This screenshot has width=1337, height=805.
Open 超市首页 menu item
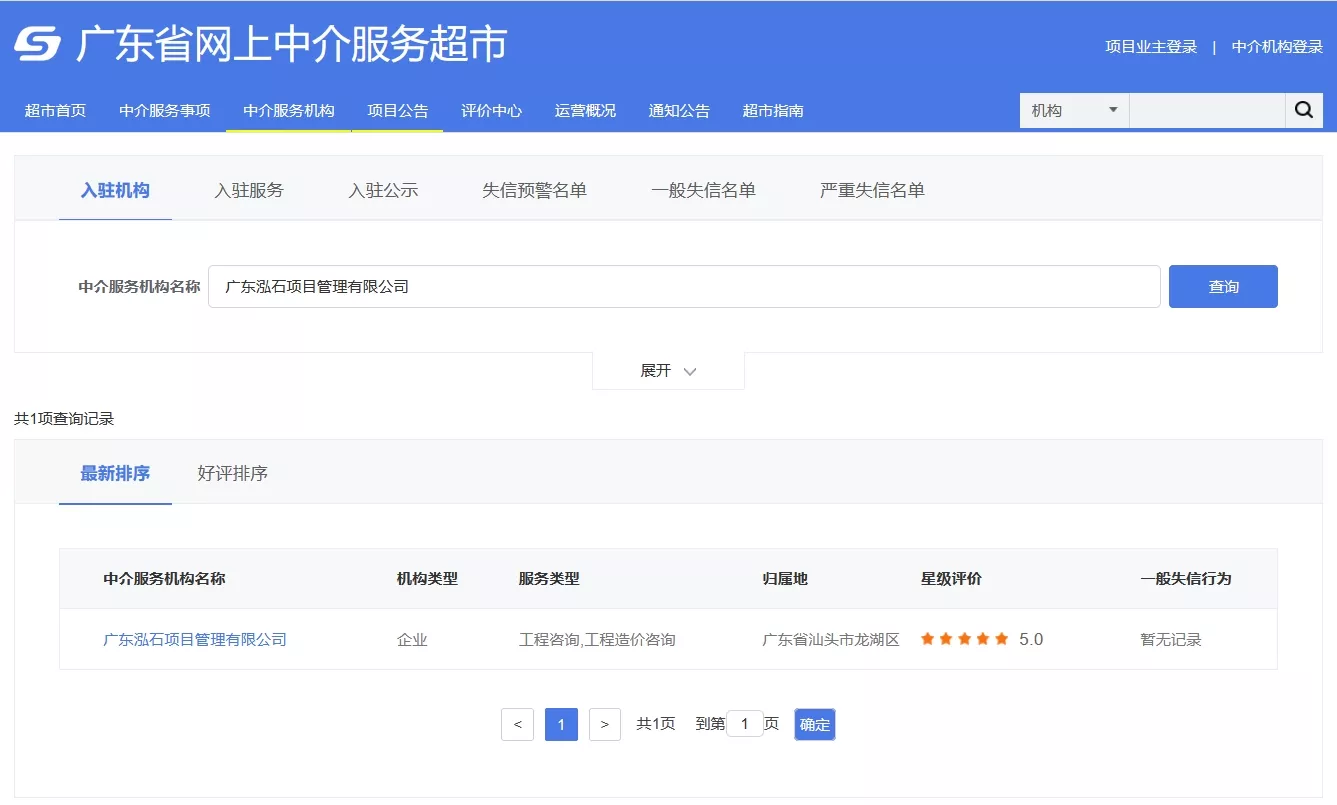click(55, 111)
